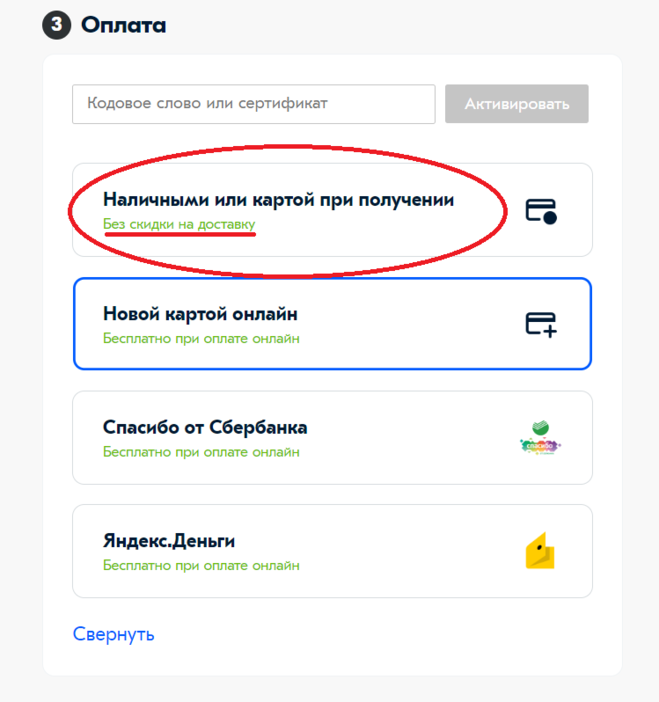Viewport: 659px width, 702px height.
Task: Click the yellow Яндекс.Деньги wallet icon
Action: (540, 551)
